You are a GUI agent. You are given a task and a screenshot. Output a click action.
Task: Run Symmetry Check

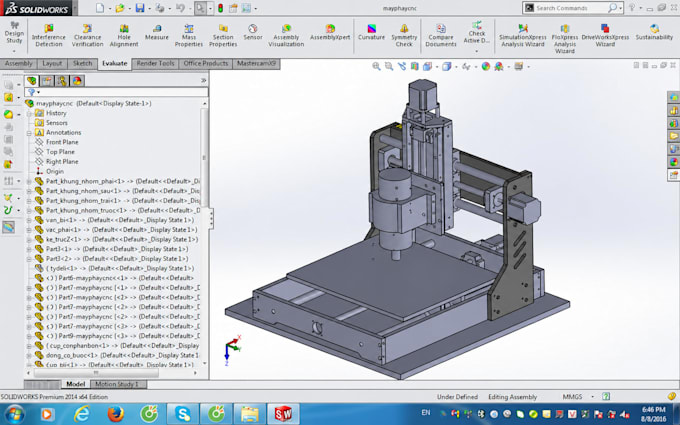point(404,35)
